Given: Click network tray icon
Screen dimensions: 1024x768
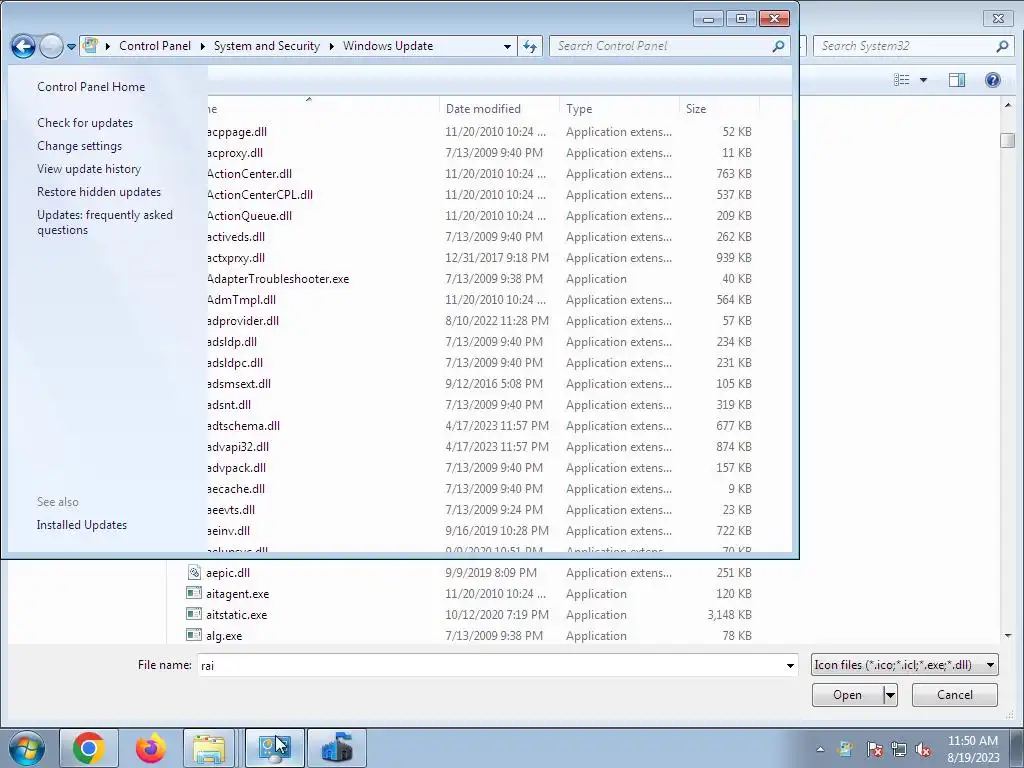Looking at the screenshot, I should point(899,749).
